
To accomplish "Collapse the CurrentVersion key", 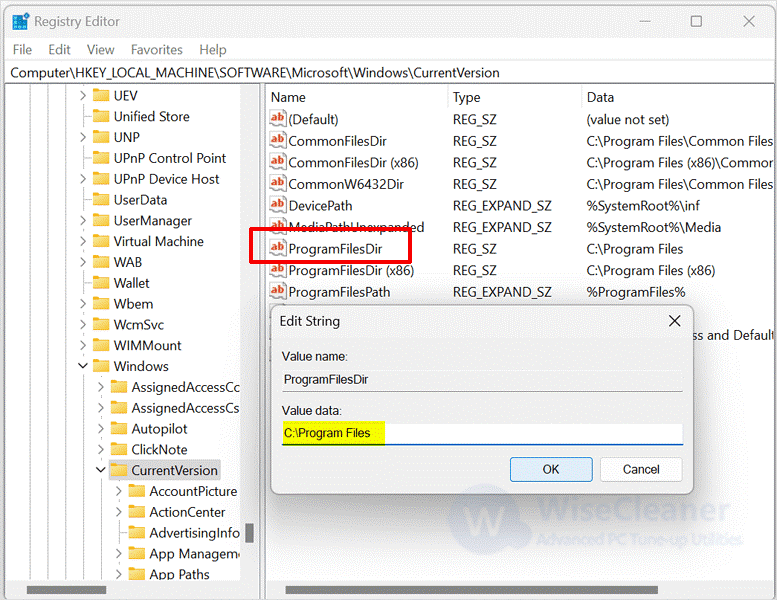I will [x=101, y=470].
